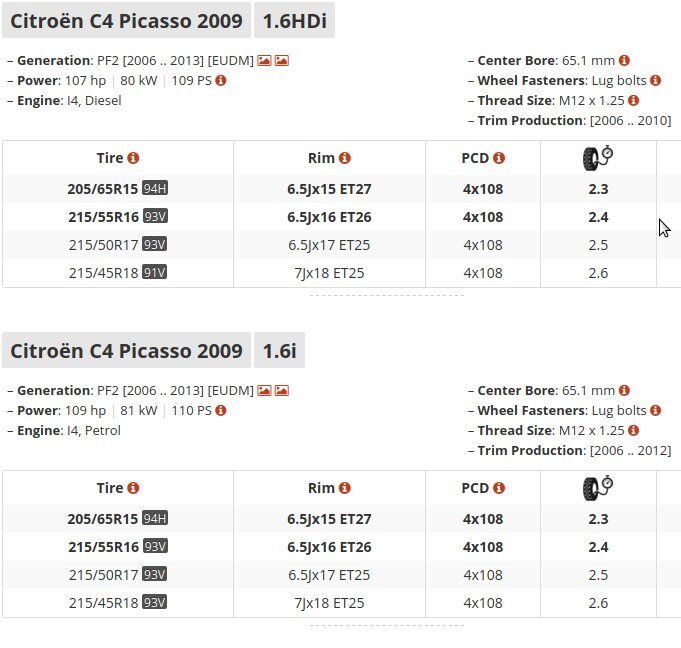Click Tire info icon in 1.6HDi table header
The width and height of the screenshot is (681, 648).
click(134, 158)
